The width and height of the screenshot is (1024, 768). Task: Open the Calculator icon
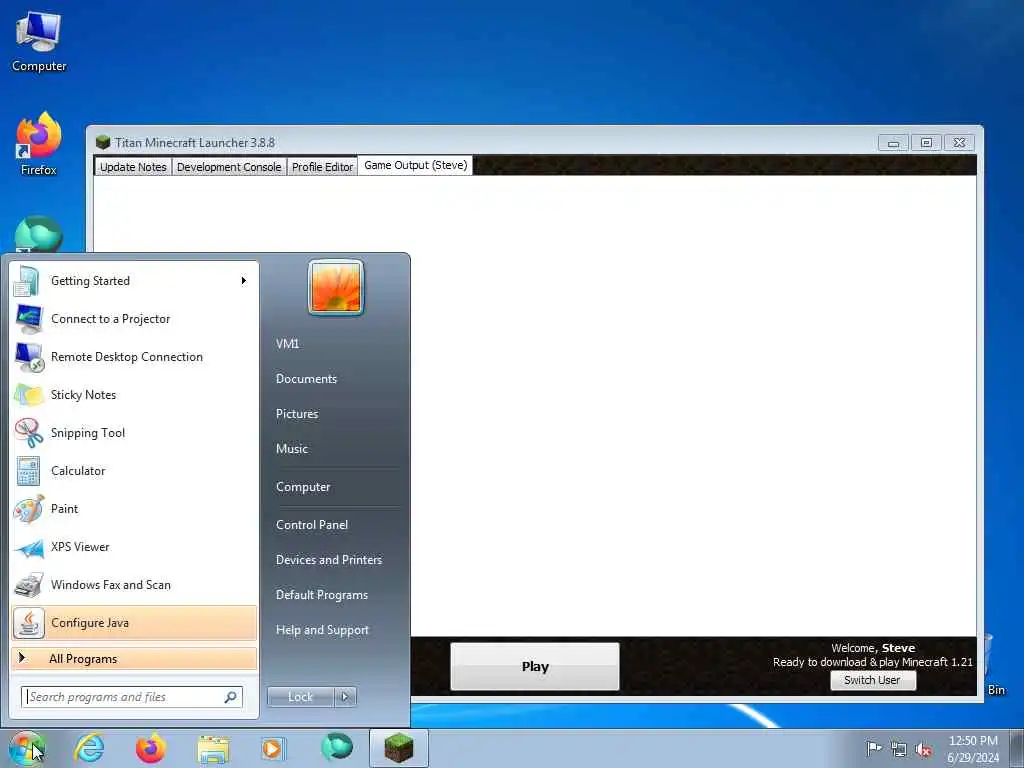click(28, 471)
